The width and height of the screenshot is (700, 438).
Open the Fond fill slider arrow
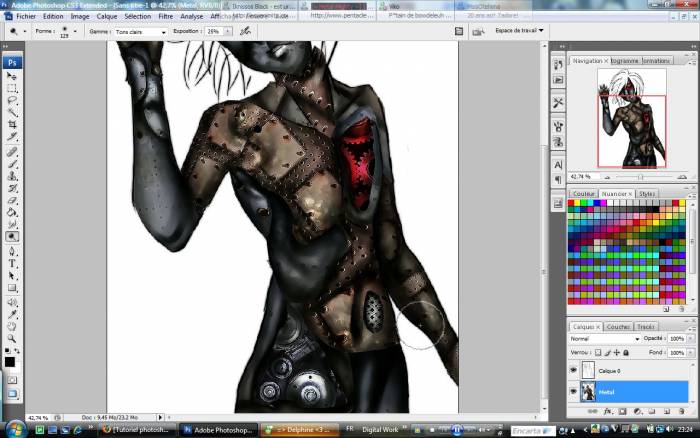click(691, 353)
